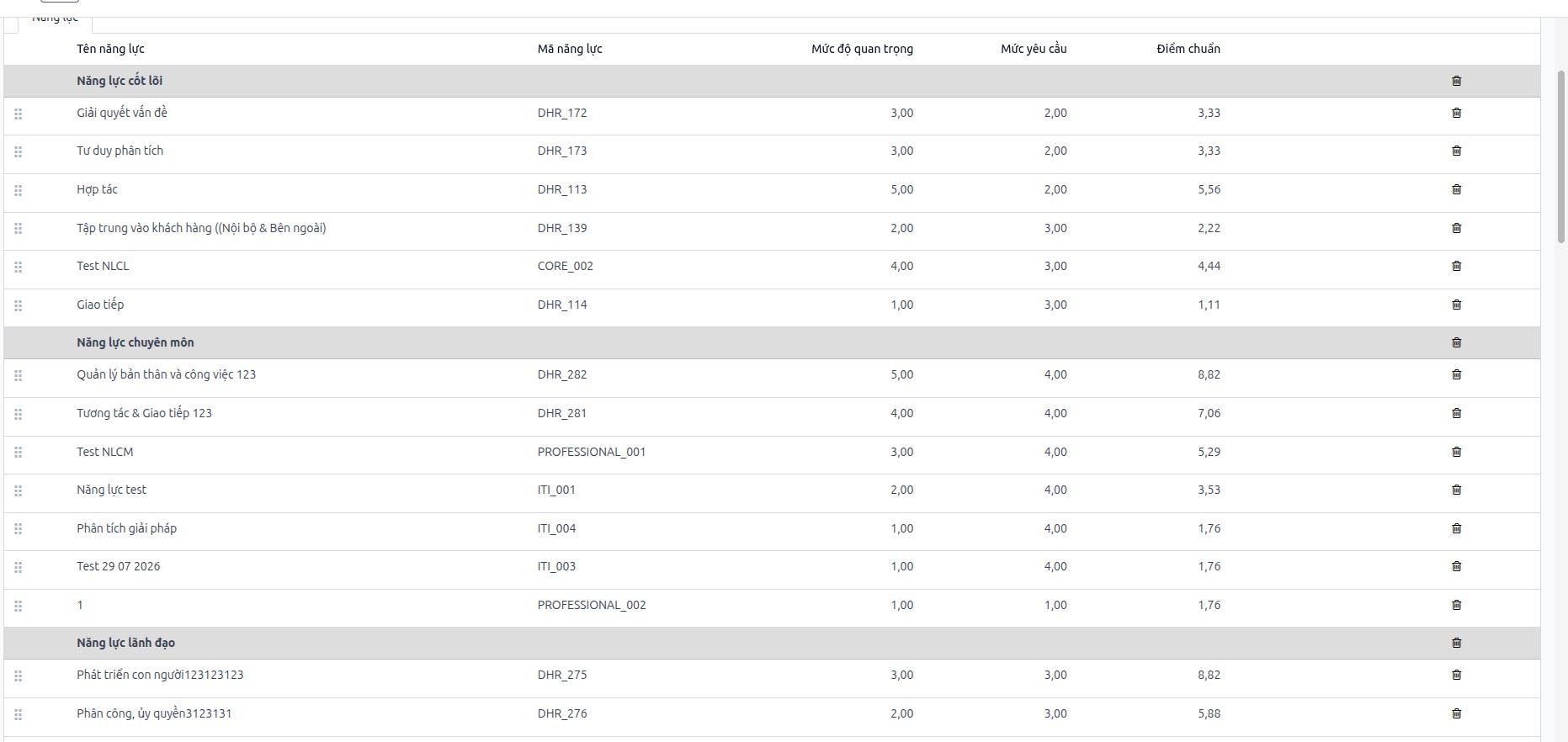The height and width of the screenshot is (742, 1568).
Task: Click Điểm chuẩn value 7,06
Action: click(x=1209, y=413)
